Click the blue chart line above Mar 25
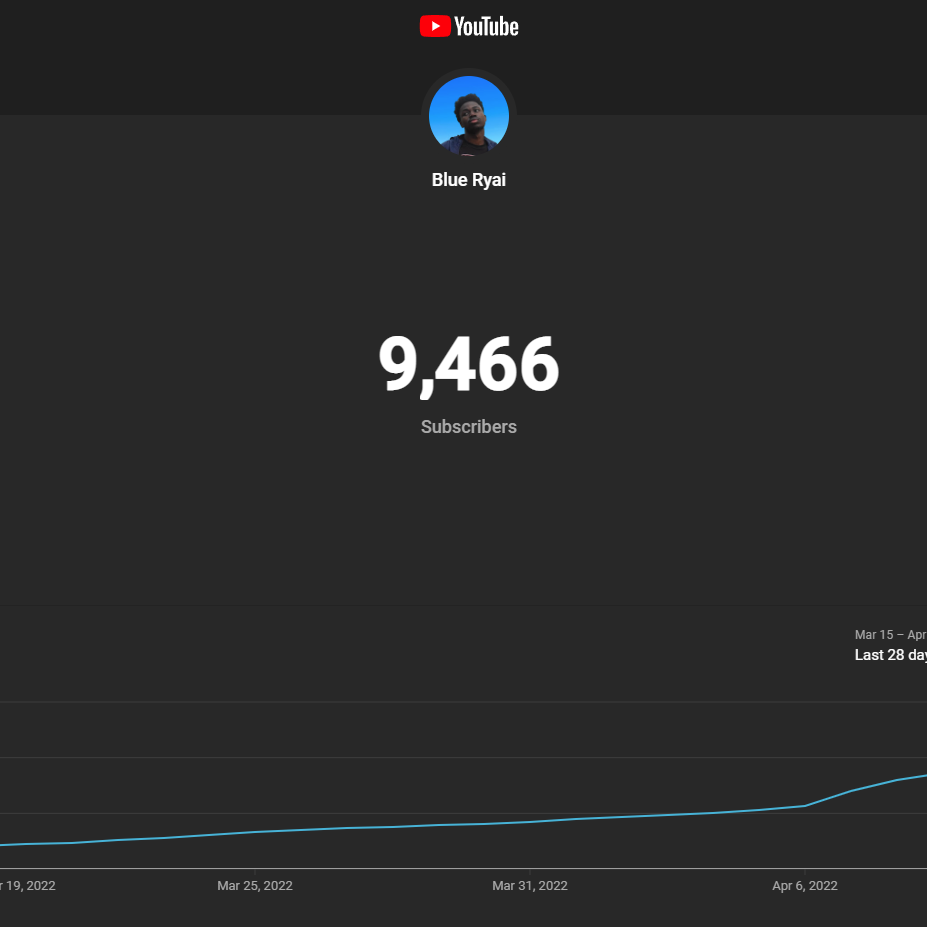 click(255, 832)
